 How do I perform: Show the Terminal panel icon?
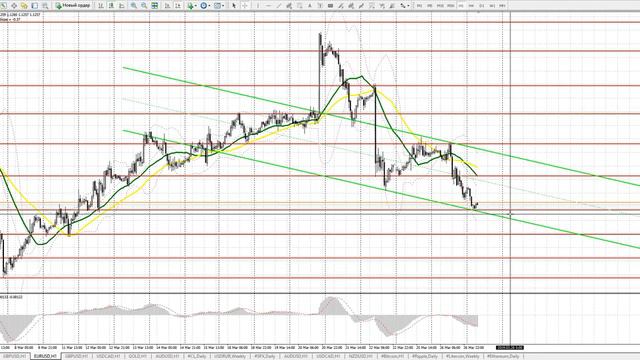[35, 6]
